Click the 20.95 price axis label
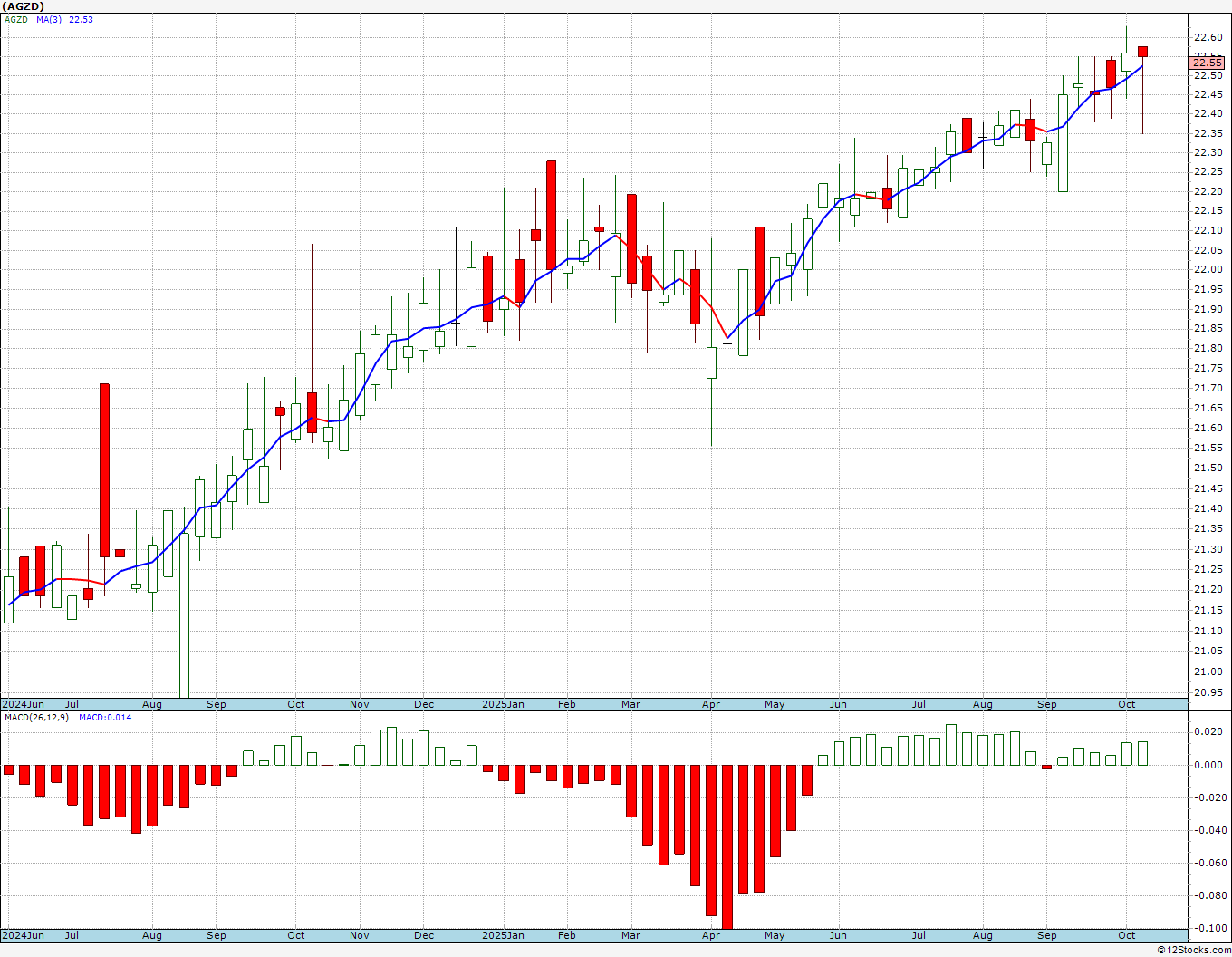This screenshot has width=1232, height=957. 1208,692
